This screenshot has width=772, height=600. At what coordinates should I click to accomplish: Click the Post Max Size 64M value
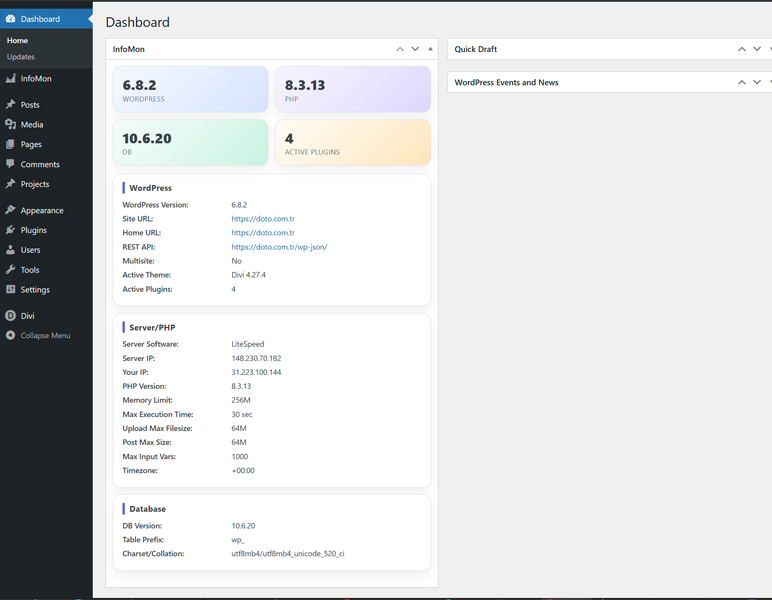click(x=239, y=442)
